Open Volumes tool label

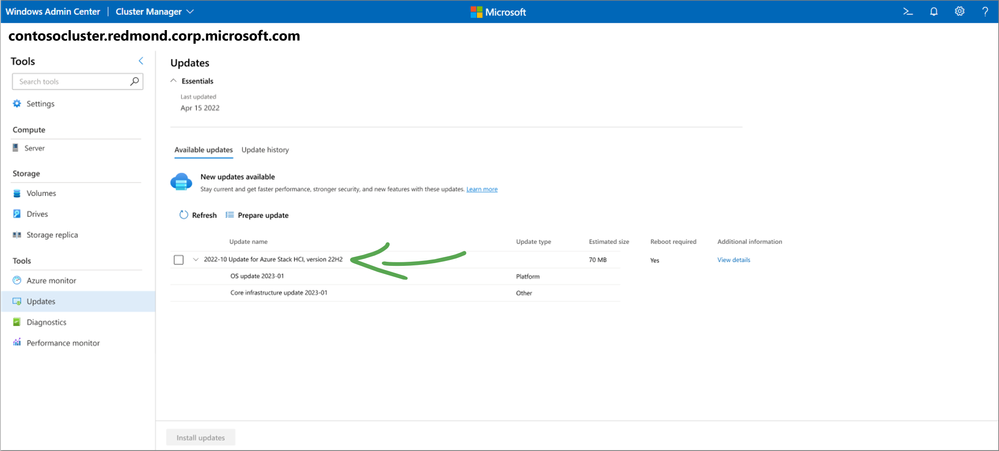tap(41, 193)
